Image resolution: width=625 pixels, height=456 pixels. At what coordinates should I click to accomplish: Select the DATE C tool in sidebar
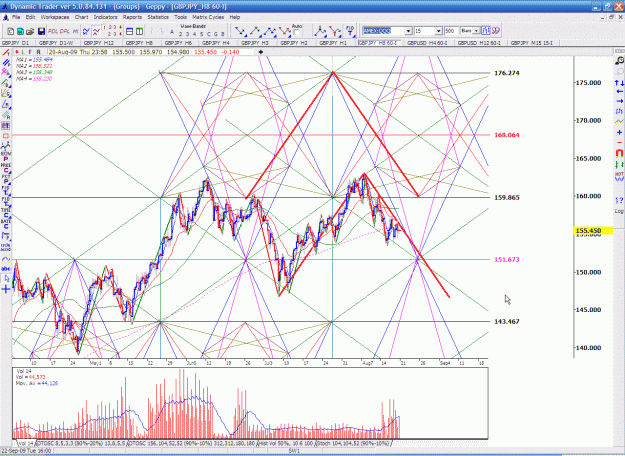[x=6, y=224]
